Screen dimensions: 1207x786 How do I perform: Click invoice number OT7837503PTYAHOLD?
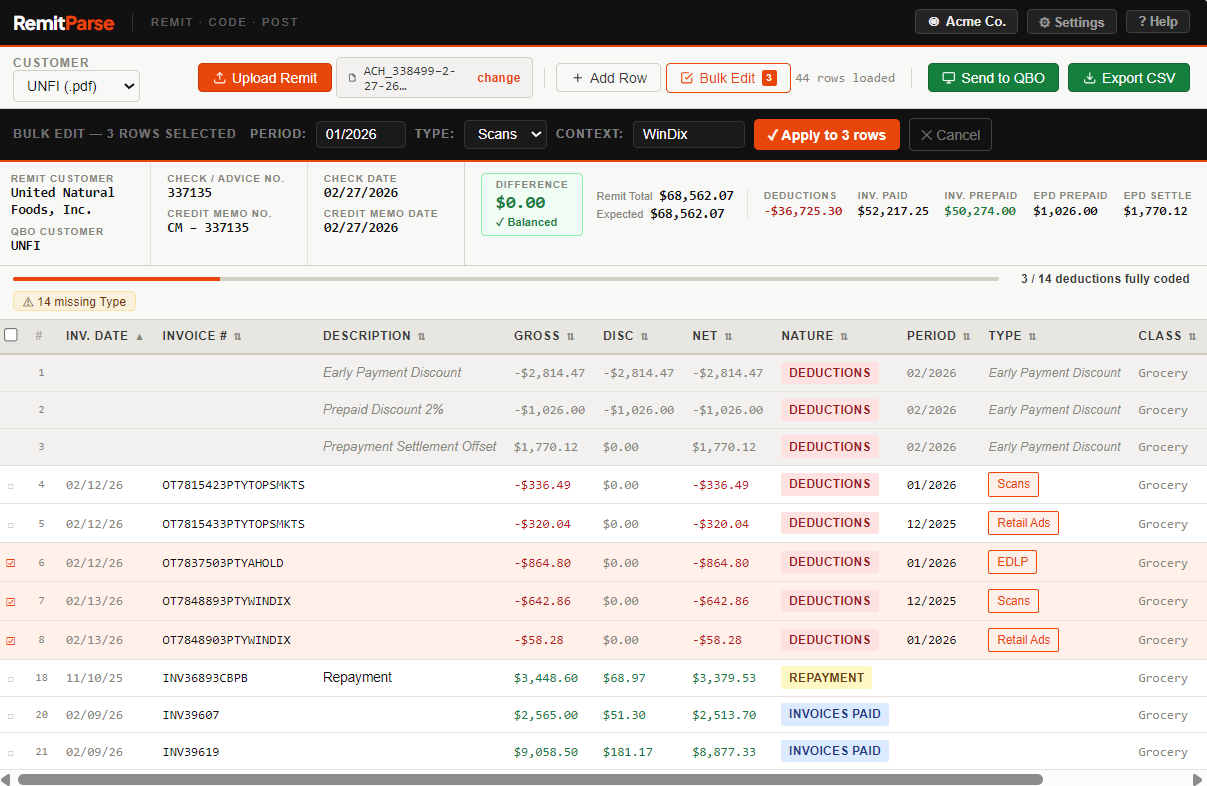[x=223, y=563]
